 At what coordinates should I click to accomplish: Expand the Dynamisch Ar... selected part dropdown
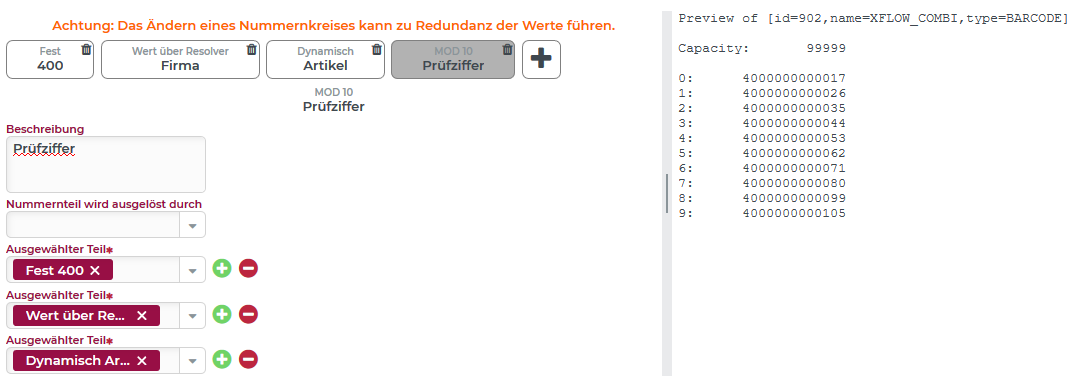coord(192,361)
